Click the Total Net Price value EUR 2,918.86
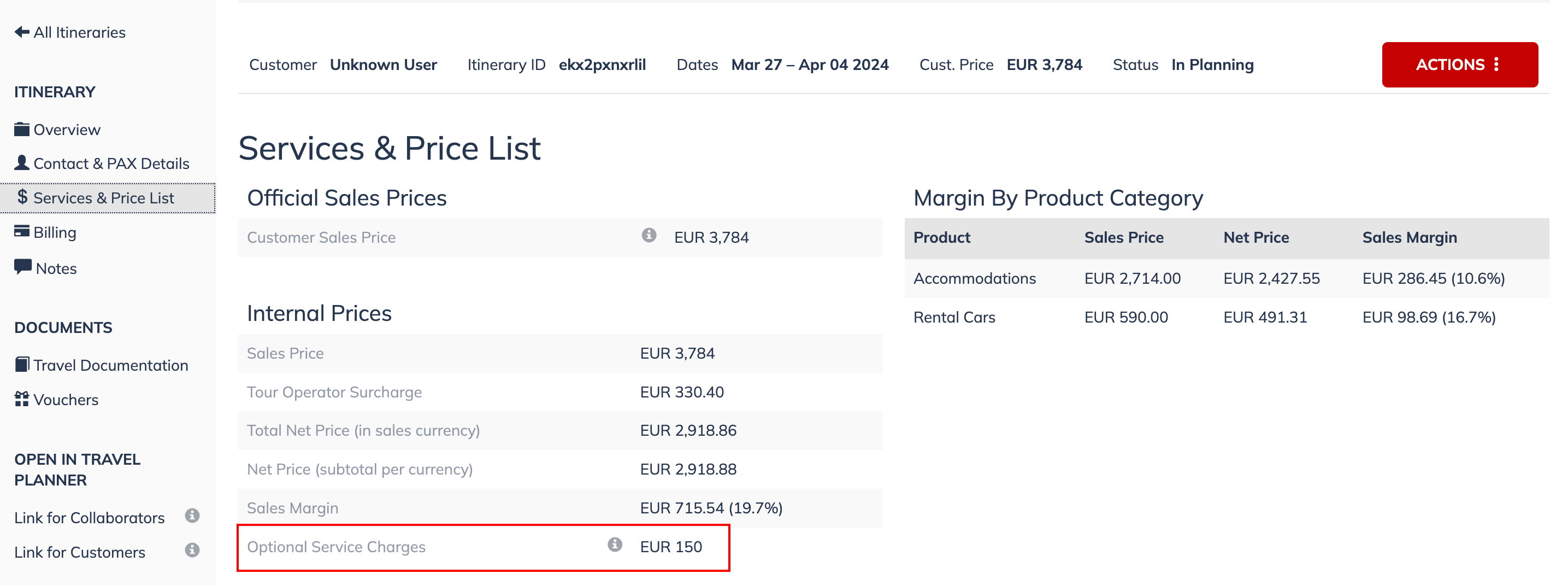Image resolution: width=1568 pixels, height=585 pixels. (x=688, y=431)
